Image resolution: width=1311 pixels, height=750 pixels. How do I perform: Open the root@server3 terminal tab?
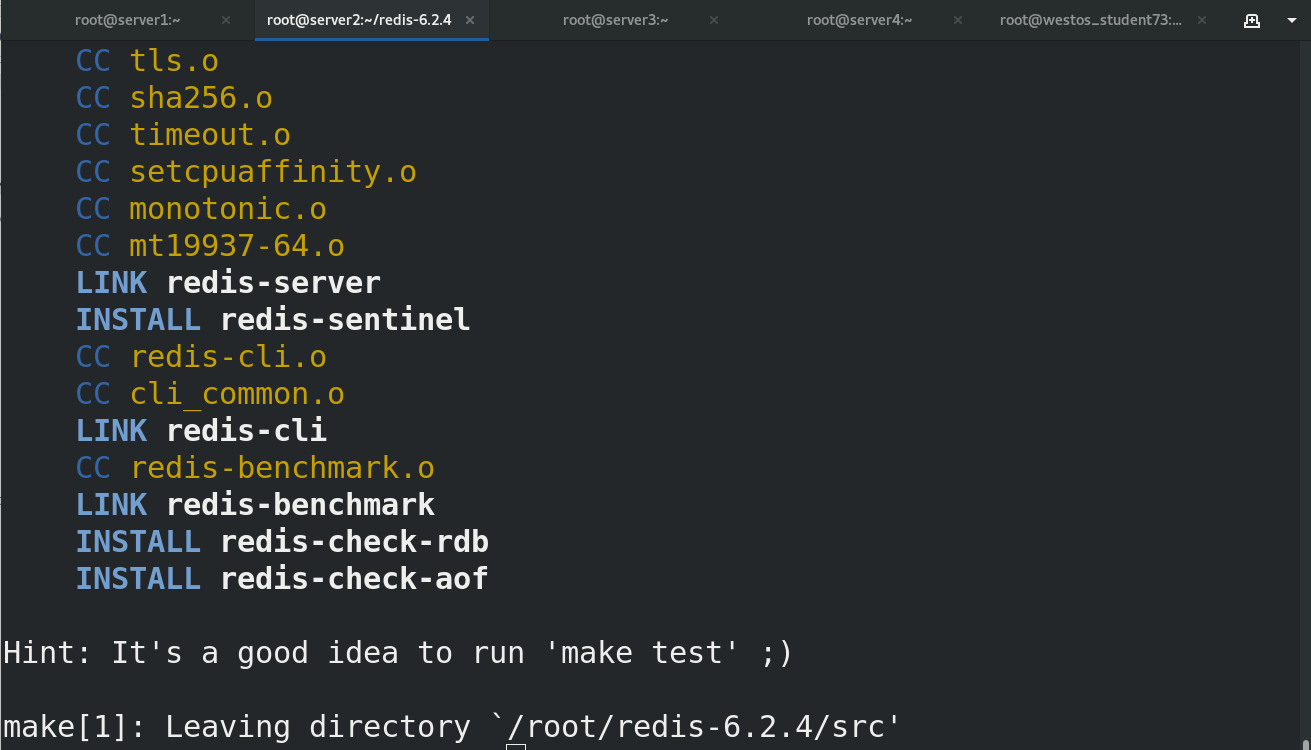[615, 20]
